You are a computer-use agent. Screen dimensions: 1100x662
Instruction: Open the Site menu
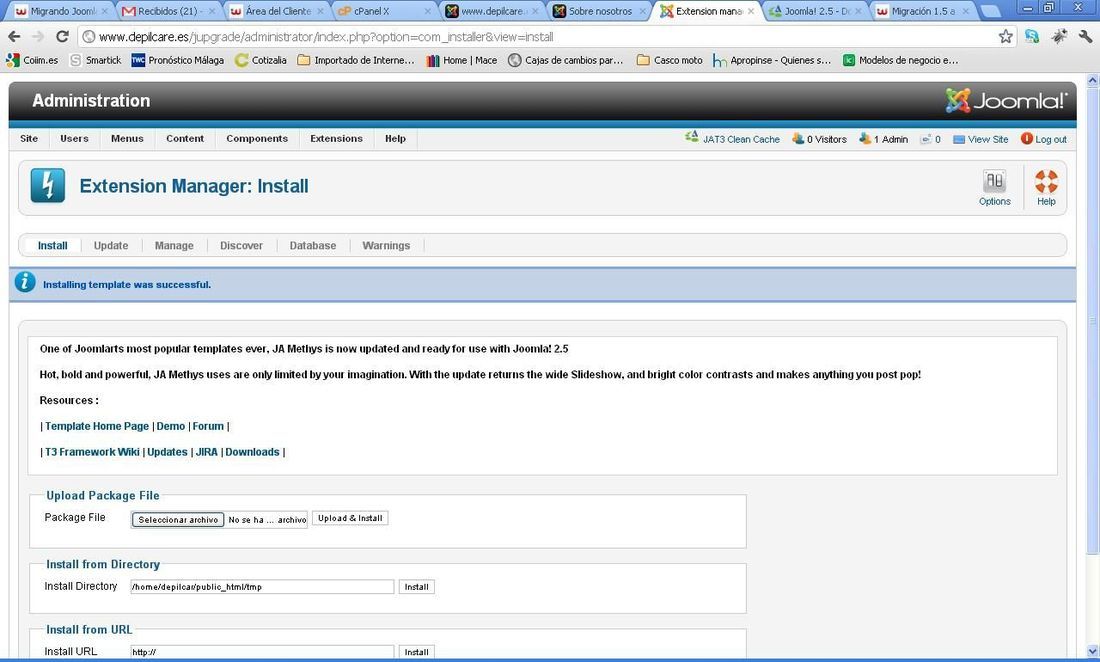(x=29, y=138)
